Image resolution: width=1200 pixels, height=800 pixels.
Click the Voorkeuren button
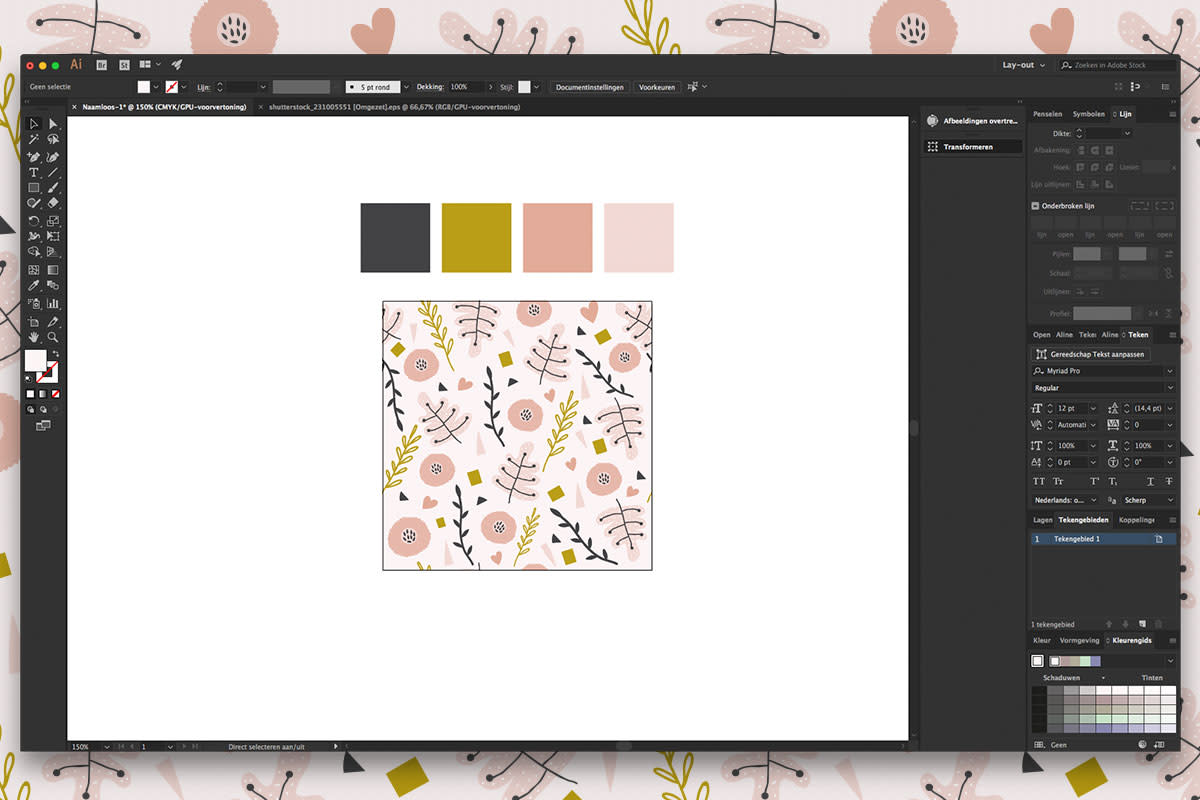point(657,87)
